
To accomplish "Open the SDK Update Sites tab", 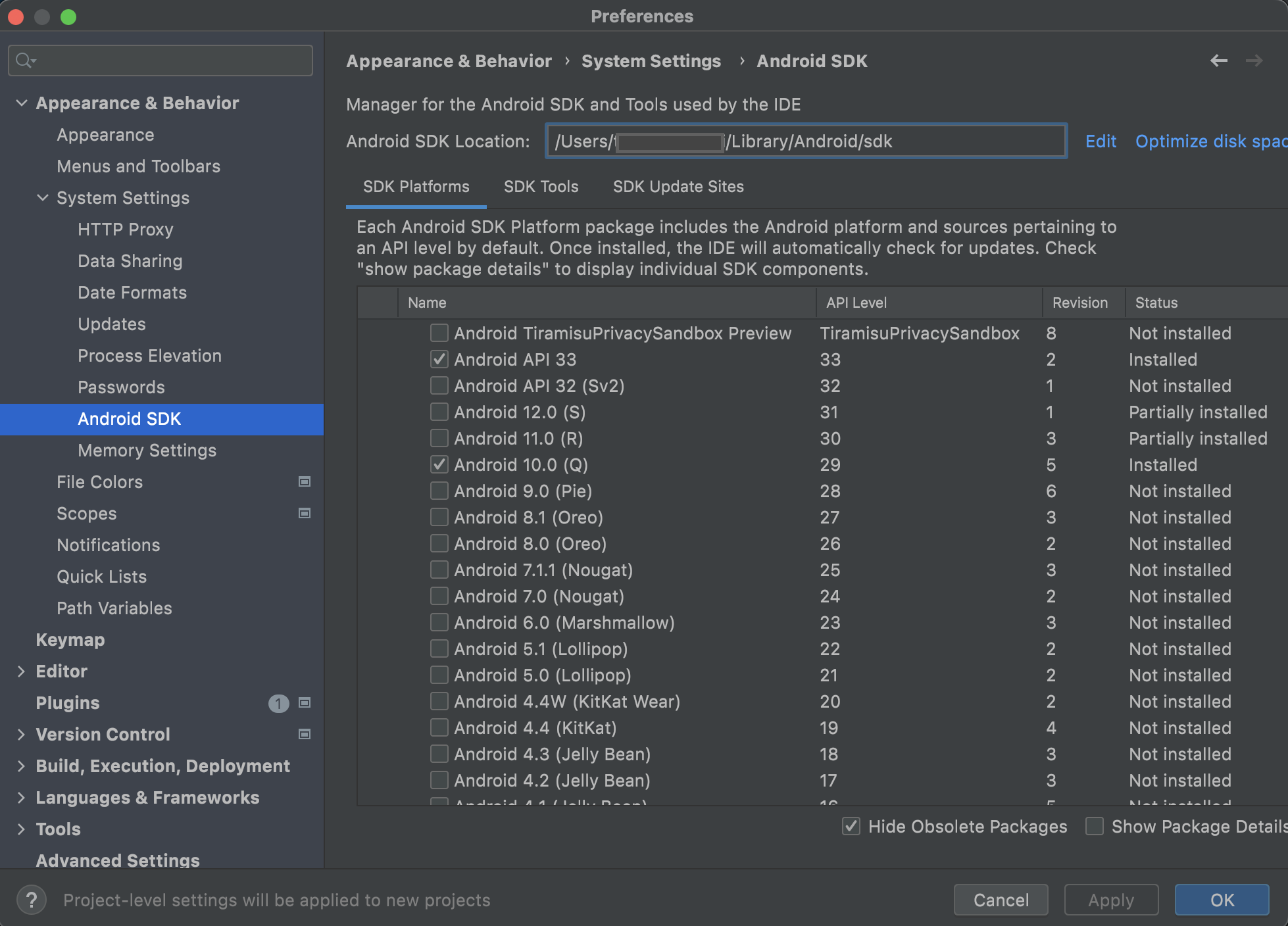I will (678, 186).
